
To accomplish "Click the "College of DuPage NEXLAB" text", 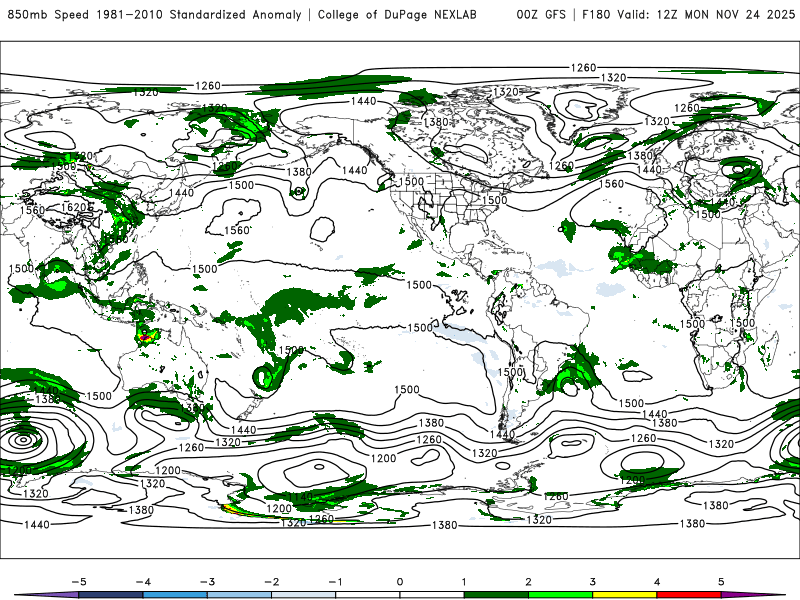I will click(x=397, y=14).
